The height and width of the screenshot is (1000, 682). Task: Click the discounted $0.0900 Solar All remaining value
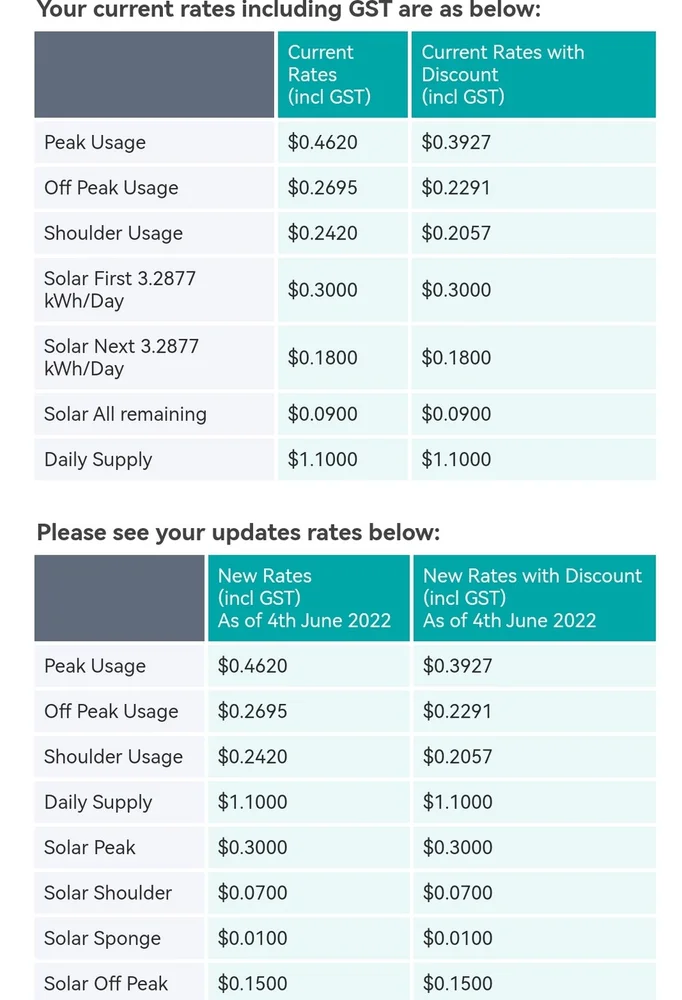tap(456, 414)
